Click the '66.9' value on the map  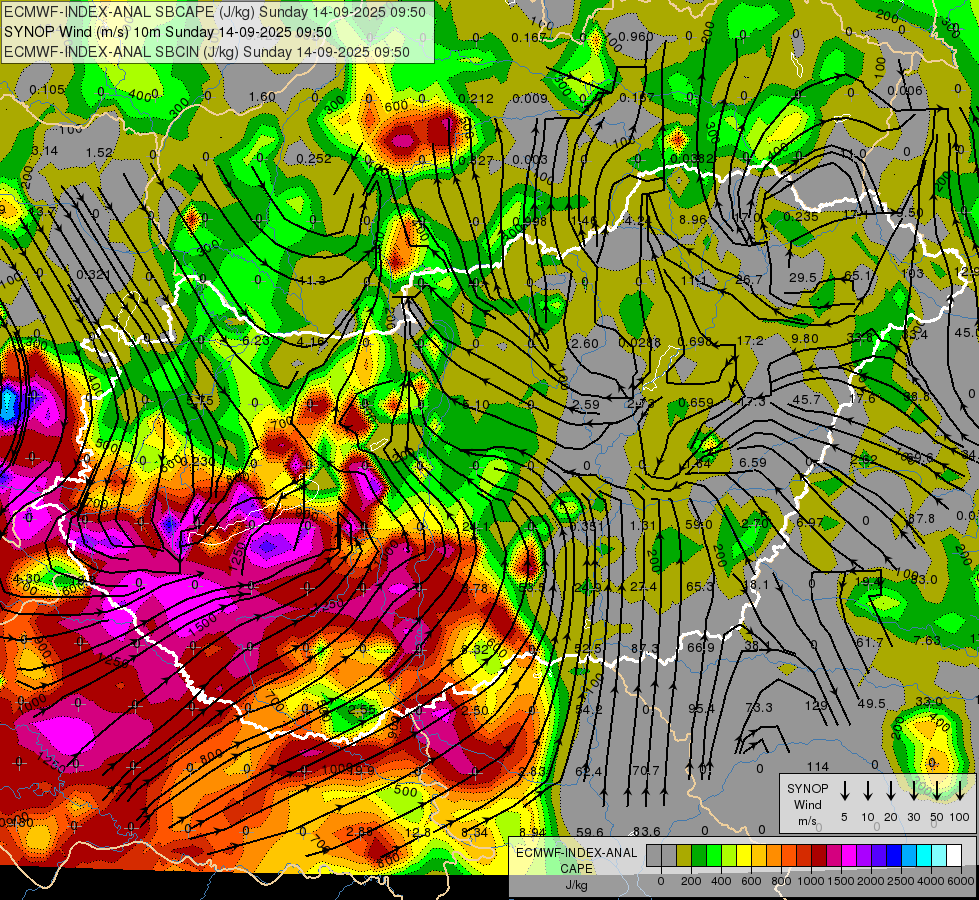tap(701, 648)
